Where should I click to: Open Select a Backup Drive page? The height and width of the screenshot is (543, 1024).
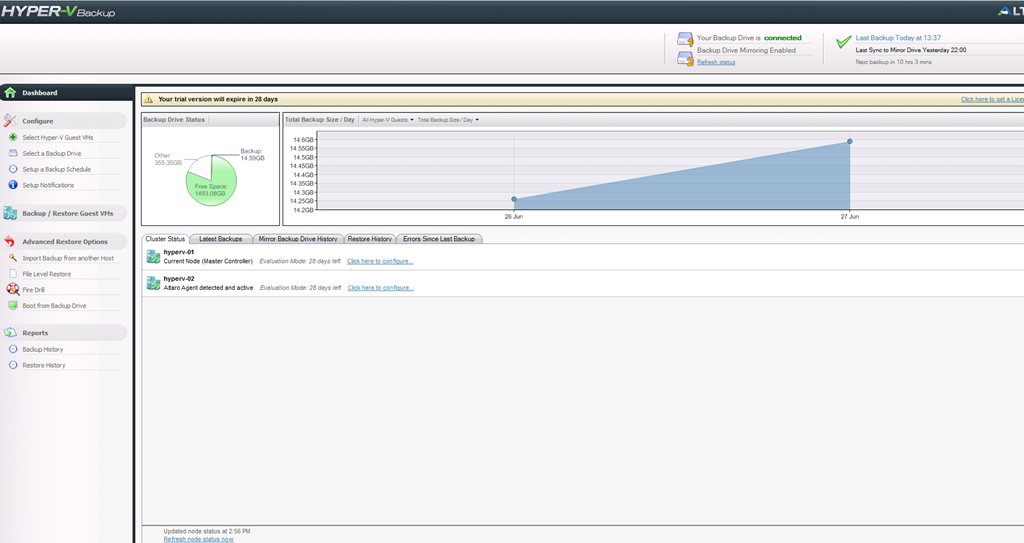(52, 154)
